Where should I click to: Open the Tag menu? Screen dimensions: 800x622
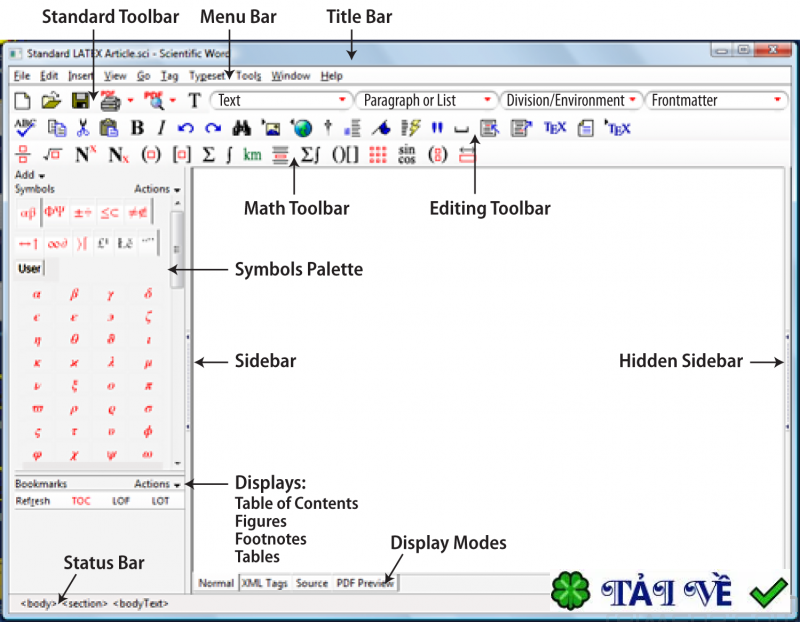coord(169,76)
